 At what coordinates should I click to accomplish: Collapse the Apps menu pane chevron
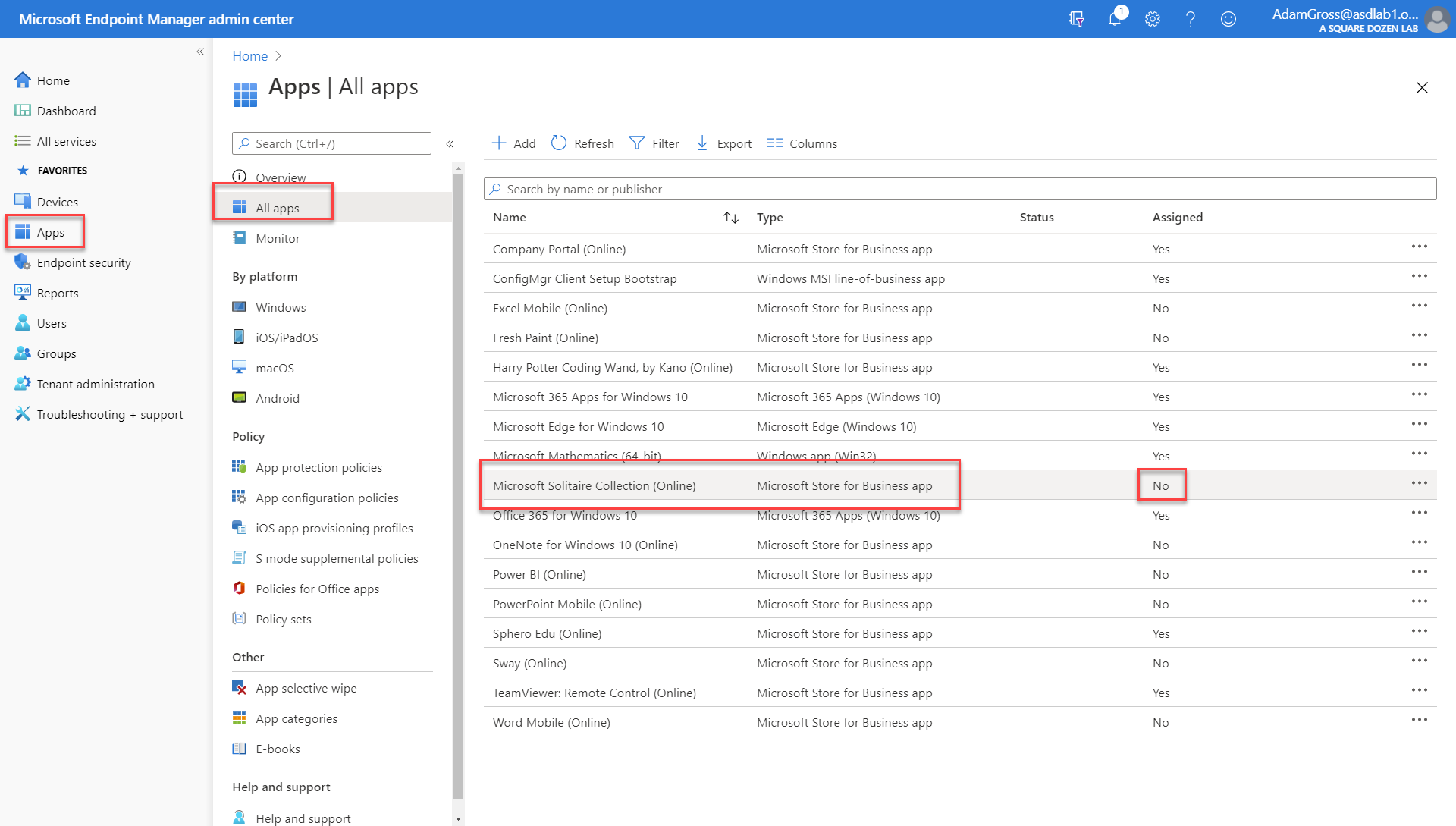(x=450, y=144)
